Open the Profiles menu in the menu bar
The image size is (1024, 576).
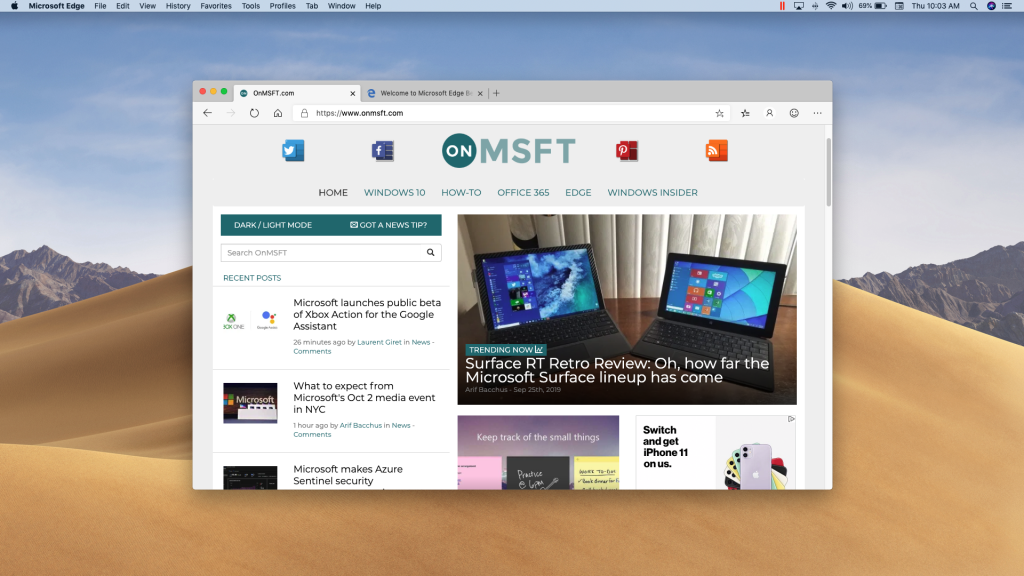coord(283,6)
